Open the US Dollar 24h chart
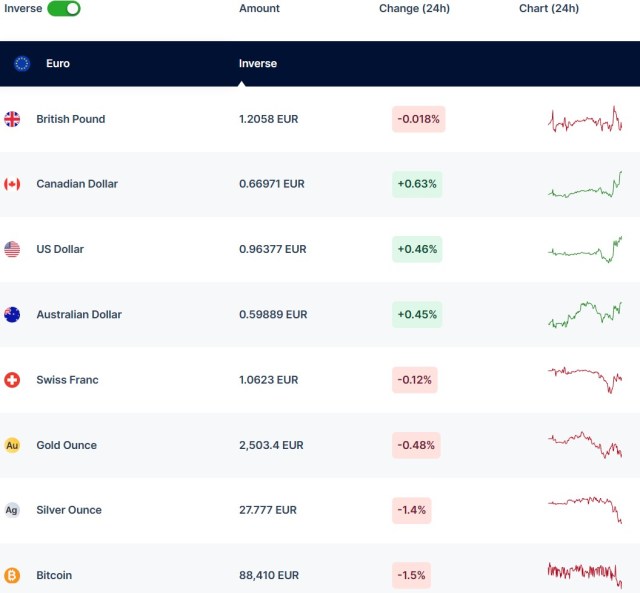This screenshot has height=593, width=640. 585,249
